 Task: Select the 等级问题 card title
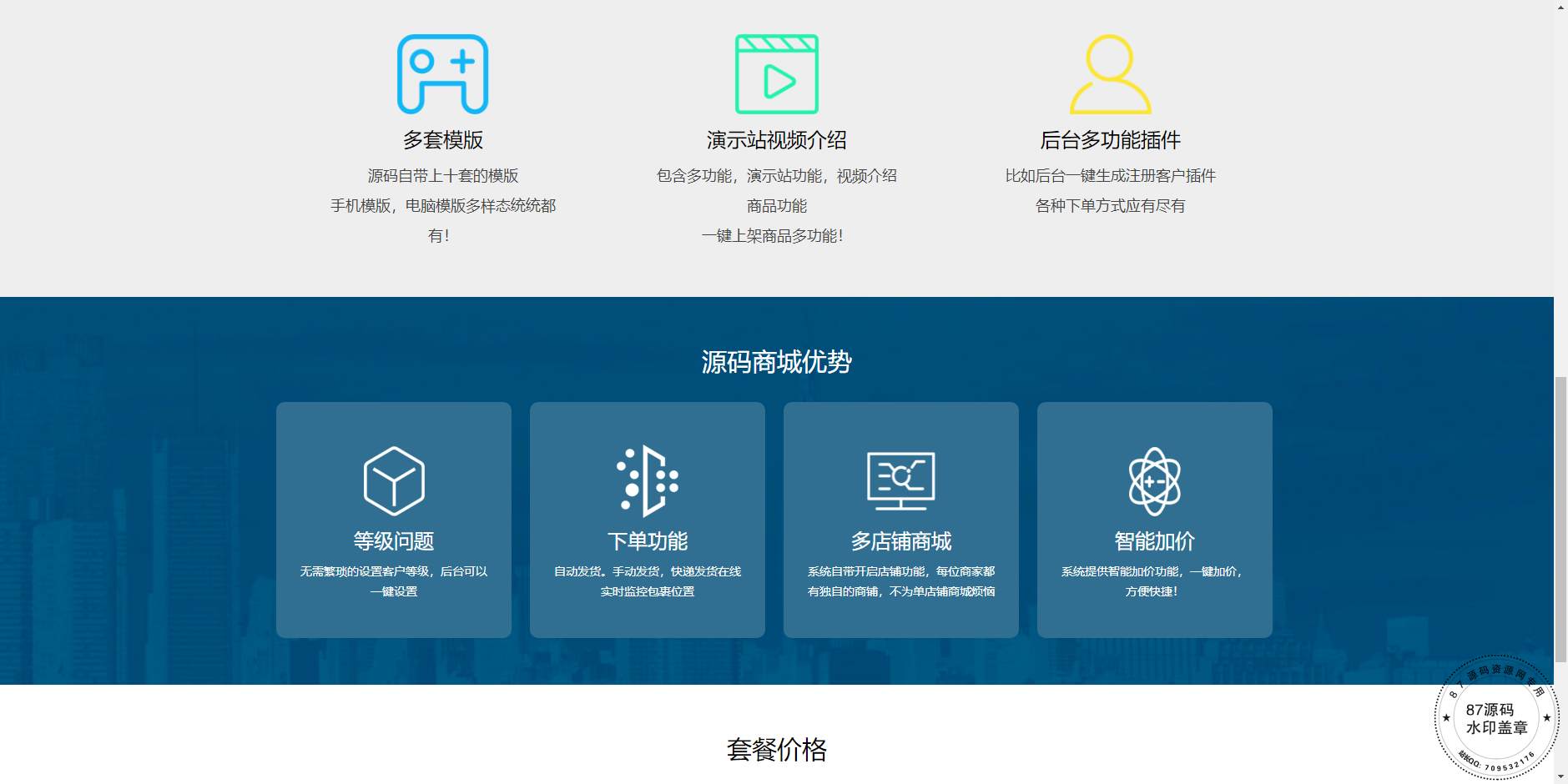pyautogui.click(x=394, y=541)
